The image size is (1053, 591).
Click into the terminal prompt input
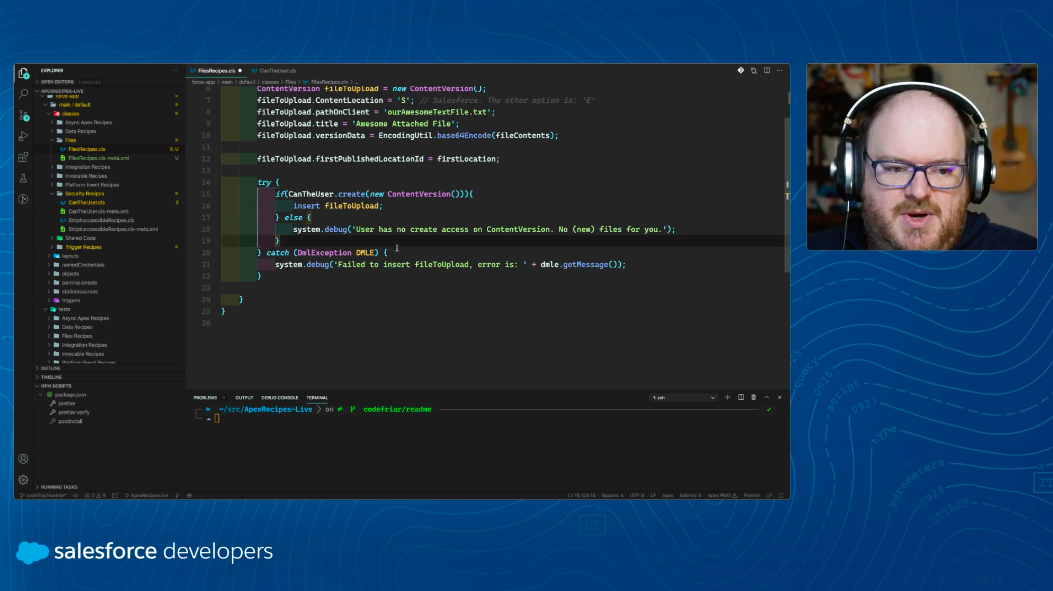217,418
